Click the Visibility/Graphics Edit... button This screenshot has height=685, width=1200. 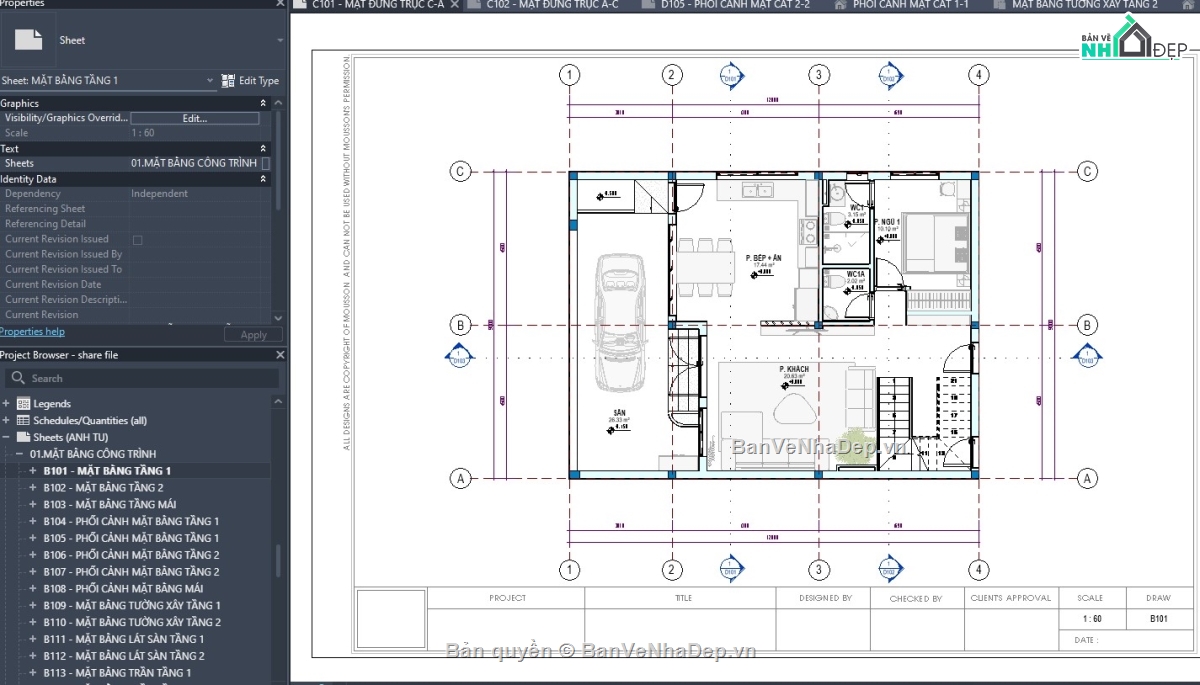195,118
